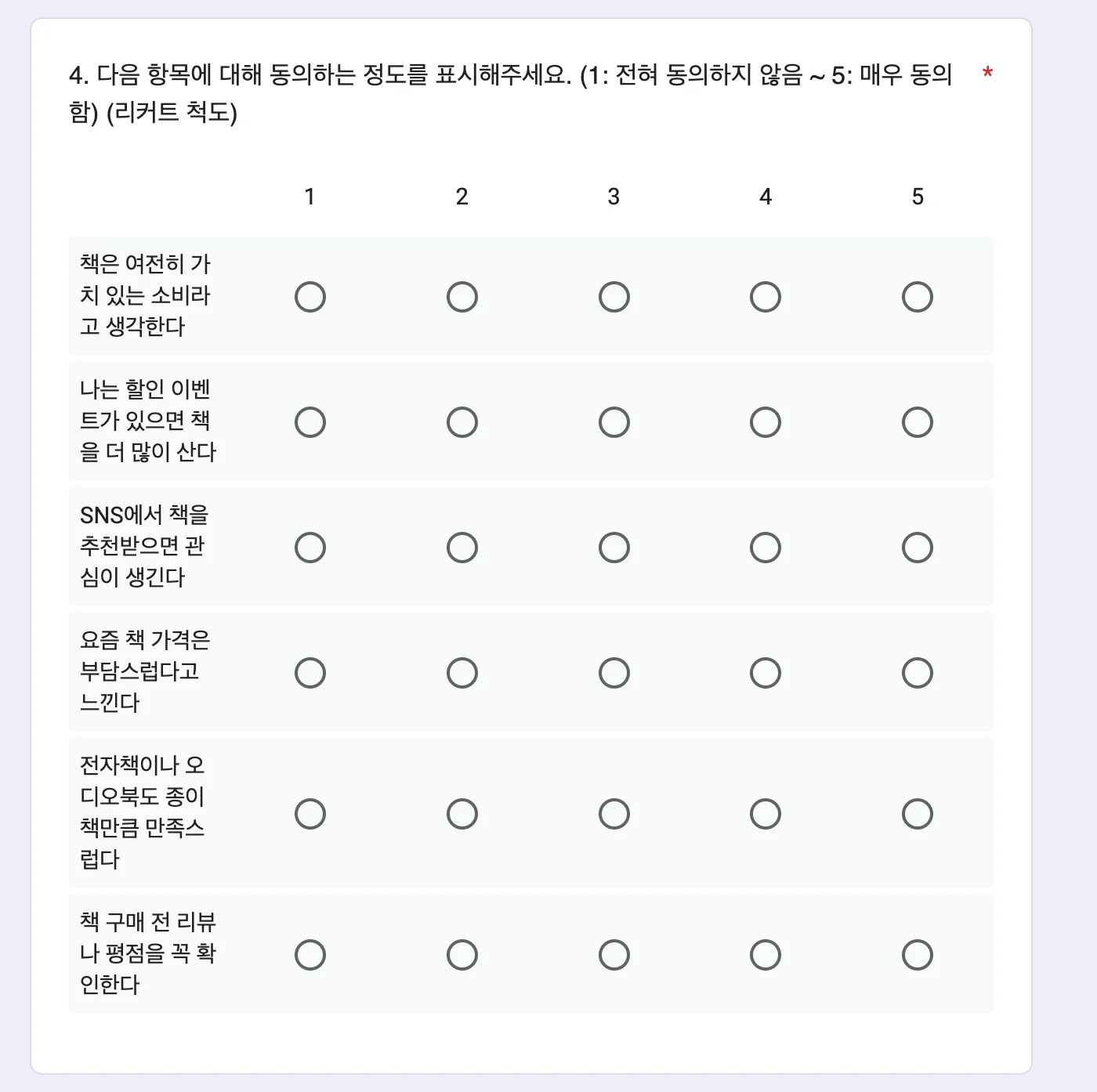The image size is (1097, 1092).
Task: Select rating 1 for '책은 여전히 가치 있는 소비라고 생각한다'
Action: click(310, 296)
